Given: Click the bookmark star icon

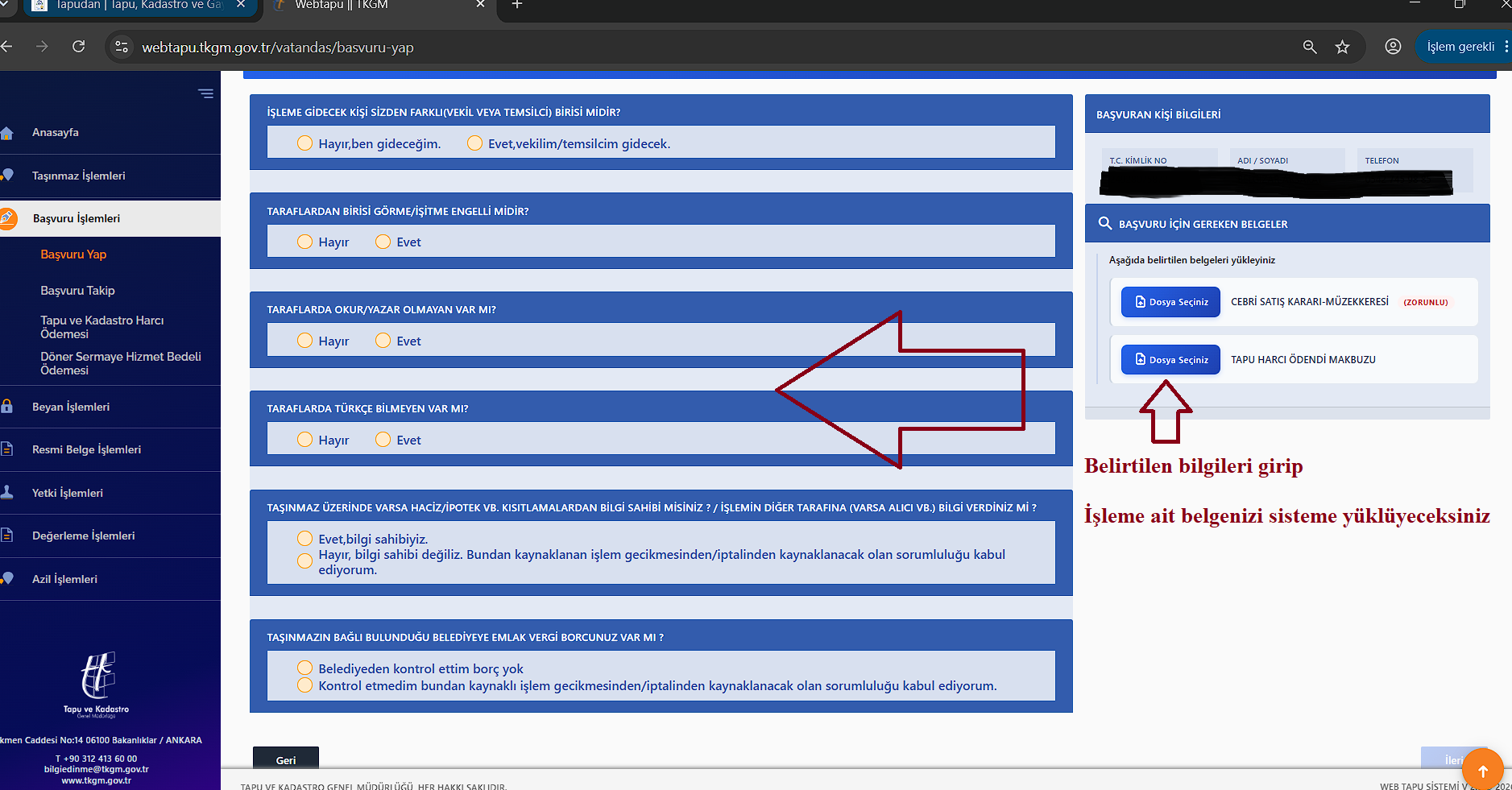Looking at the screenshot, I should click(1342, 47).
